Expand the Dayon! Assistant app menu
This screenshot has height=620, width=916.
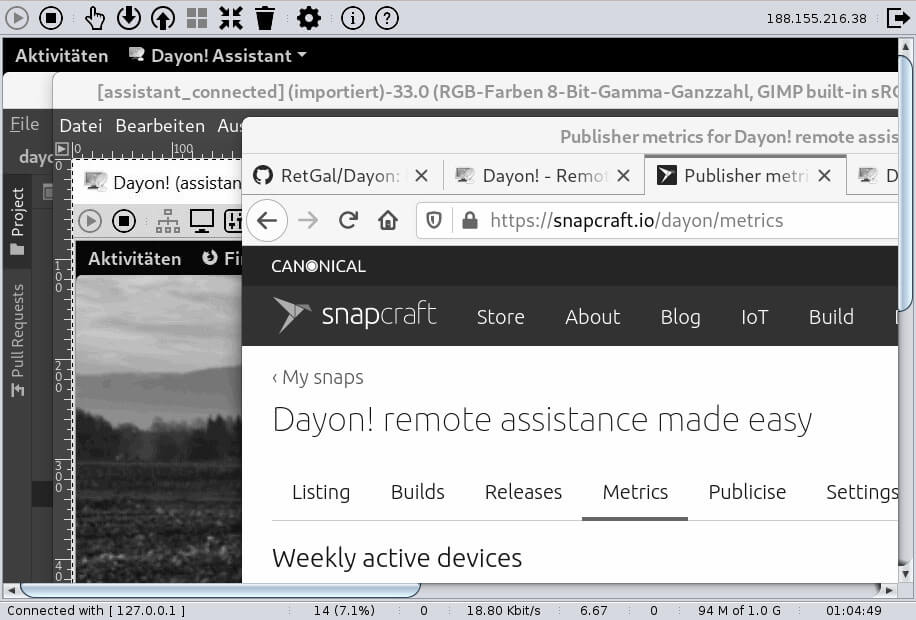pos(218,56)
